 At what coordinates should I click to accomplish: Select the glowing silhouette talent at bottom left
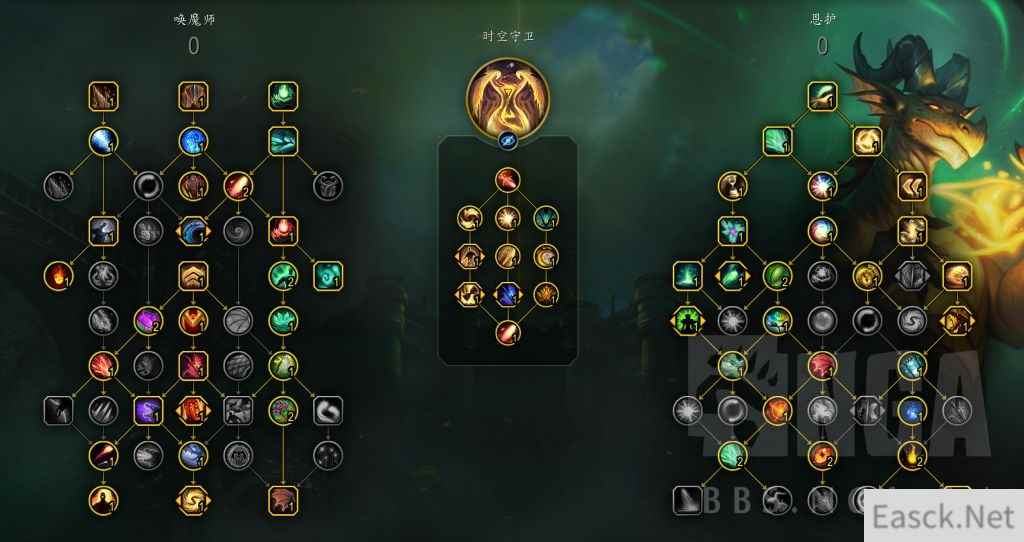click(103, 501)
